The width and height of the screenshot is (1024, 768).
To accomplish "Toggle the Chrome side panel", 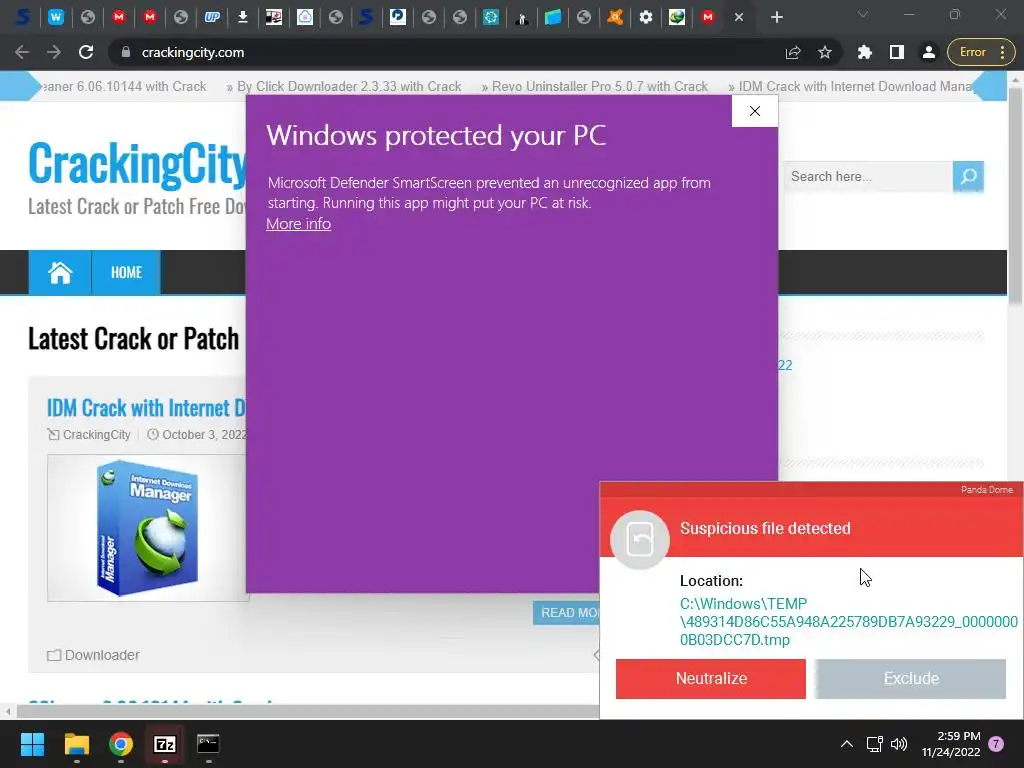I will (x=897, y=52).
